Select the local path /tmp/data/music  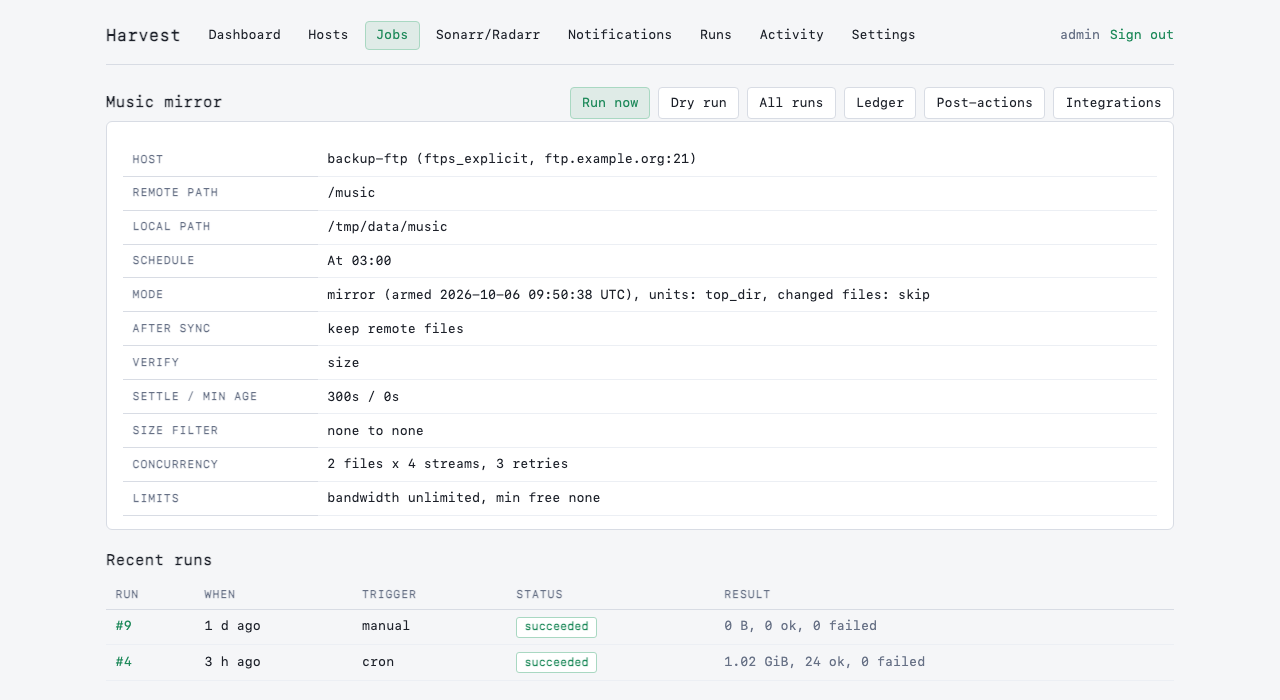pos(387,227)
